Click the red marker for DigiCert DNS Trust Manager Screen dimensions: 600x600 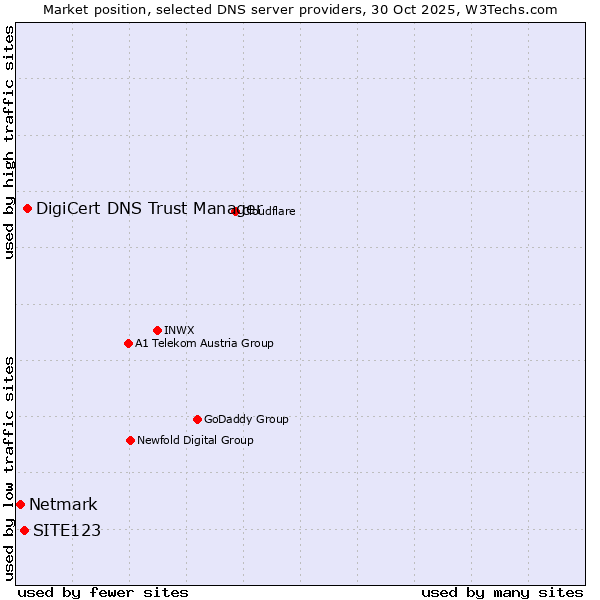tap(28, 208)
